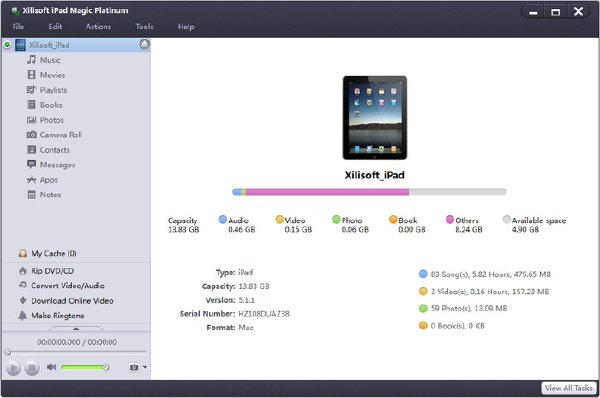Click the app logo in title bar
This screenshot has height=398, width=600.
(x=15, y=11)
